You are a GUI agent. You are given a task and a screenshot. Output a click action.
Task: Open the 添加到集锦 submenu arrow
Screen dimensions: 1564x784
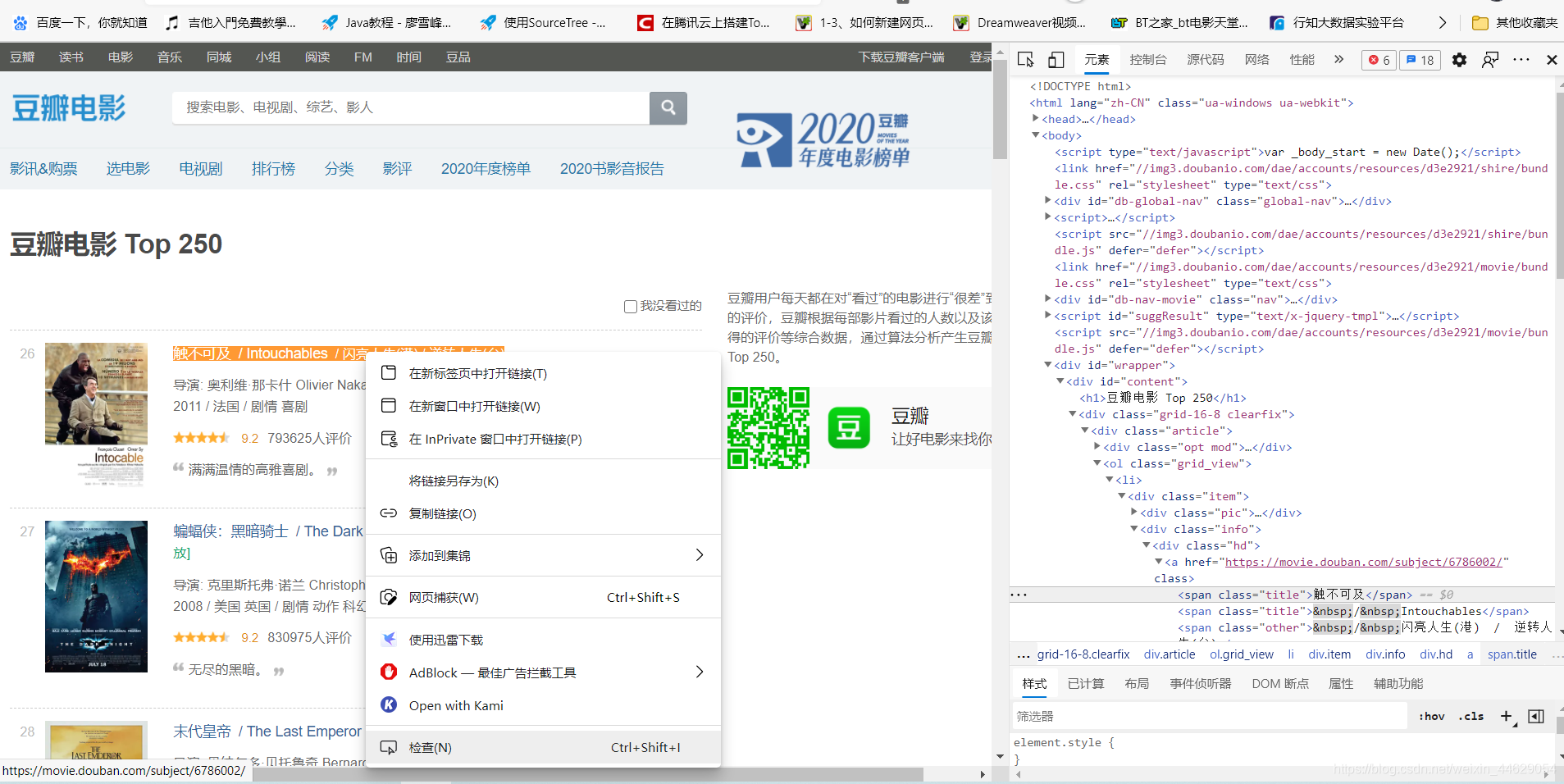[699, 555]
